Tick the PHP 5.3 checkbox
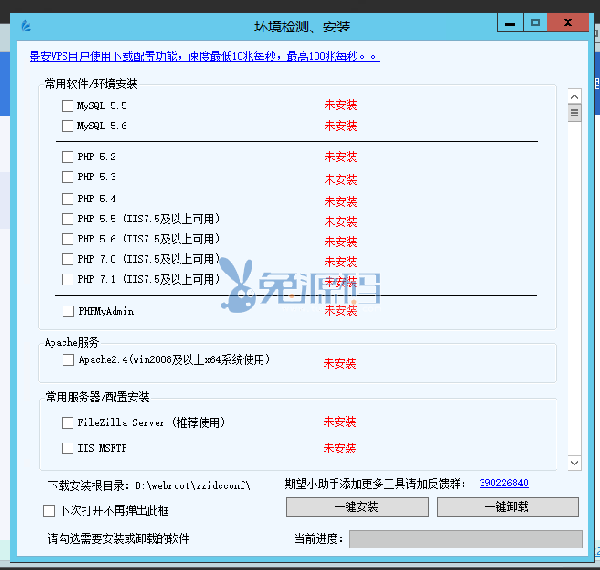 [67, 177]
